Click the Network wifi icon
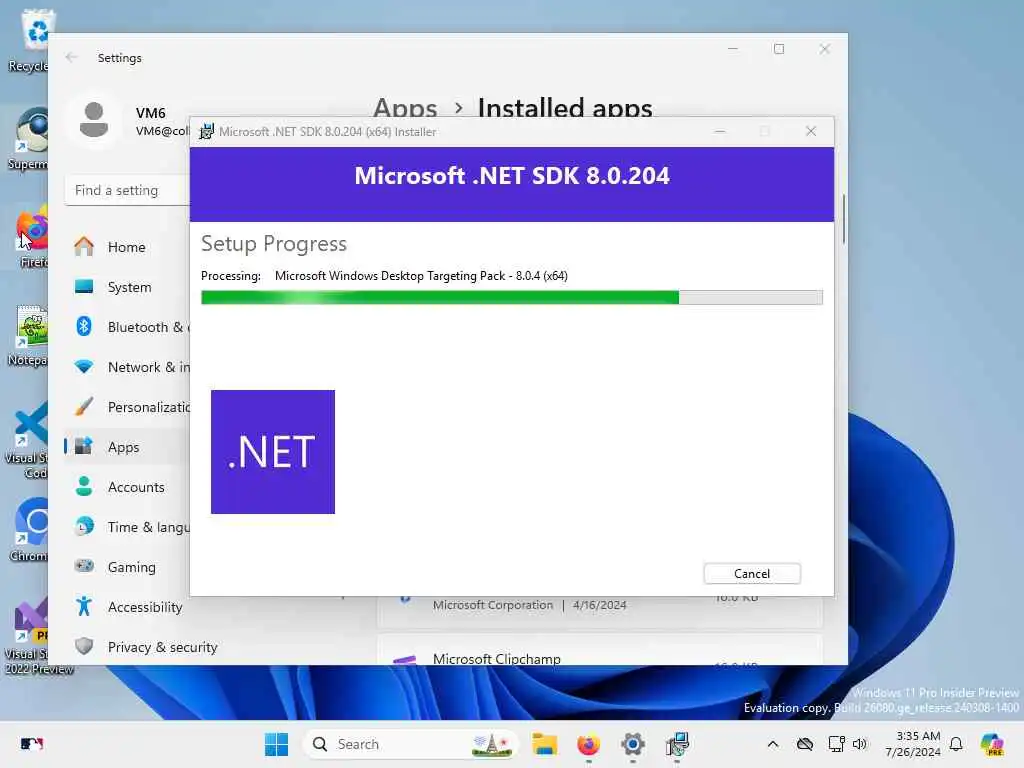Screen dimensions: 1024x768 coord(84,366)
